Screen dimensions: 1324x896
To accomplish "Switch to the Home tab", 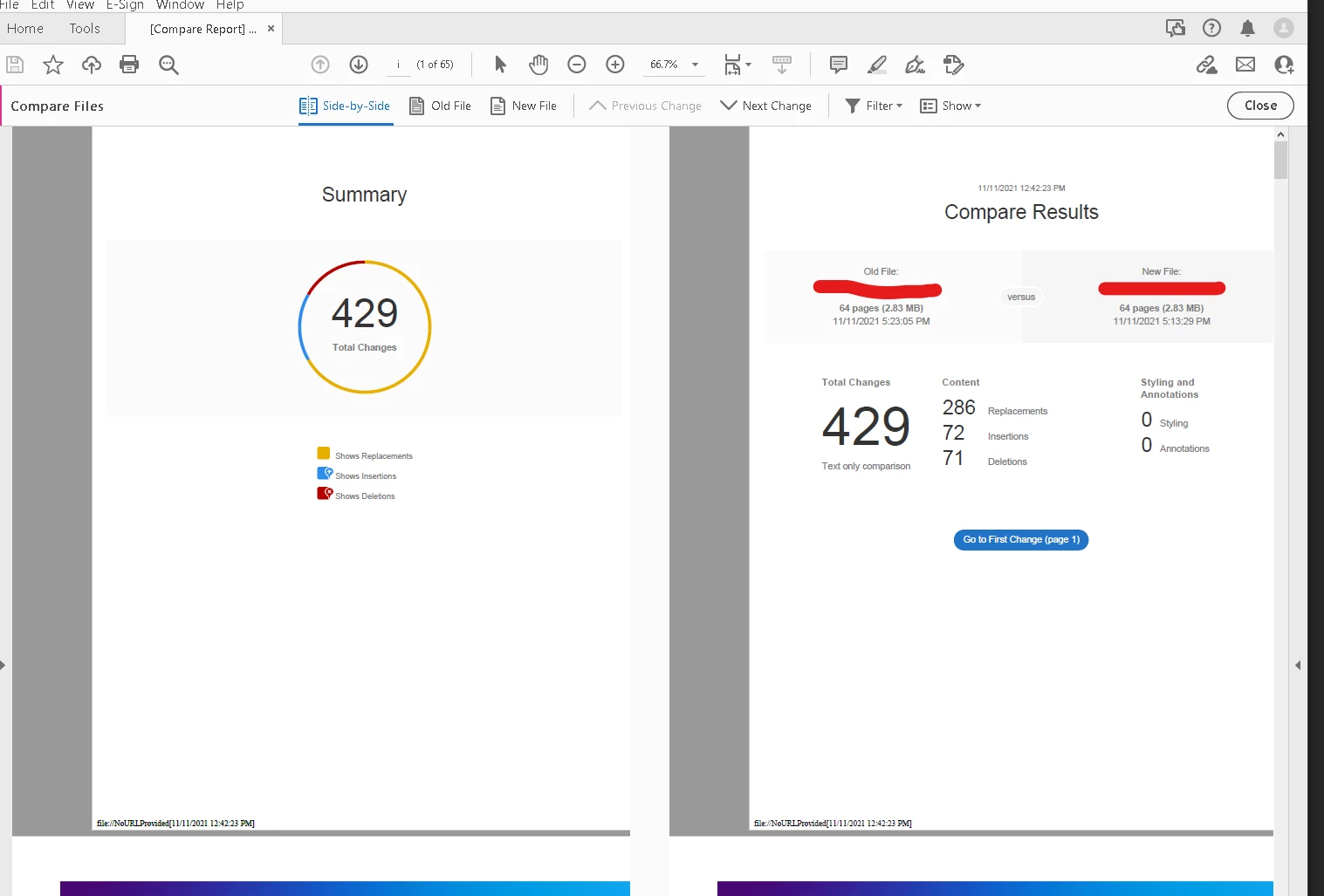I will coord(25,29).
